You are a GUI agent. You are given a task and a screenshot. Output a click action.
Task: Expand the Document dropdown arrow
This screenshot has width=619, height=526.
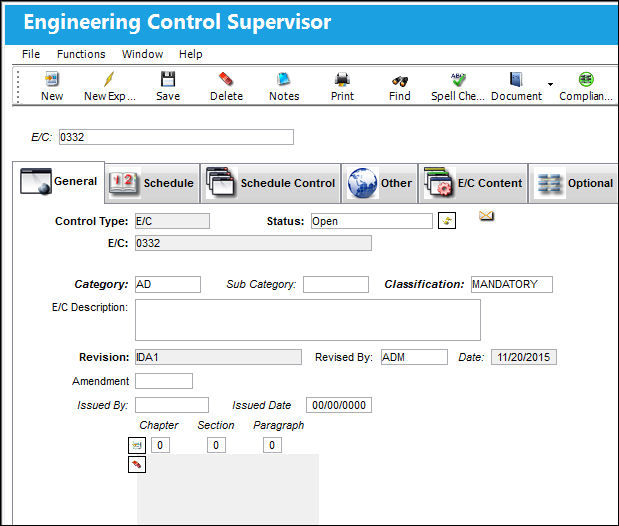tap(550, 84)
